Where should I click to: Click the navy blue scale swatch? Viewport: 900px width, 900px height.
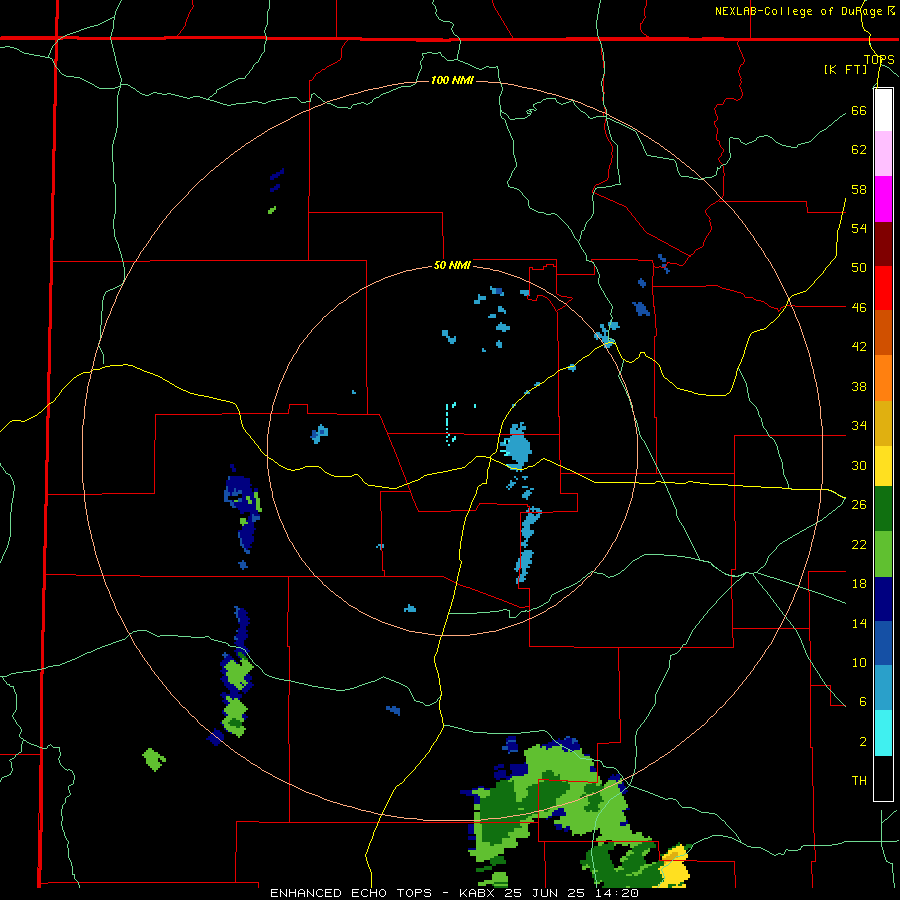tap(883, 599)
